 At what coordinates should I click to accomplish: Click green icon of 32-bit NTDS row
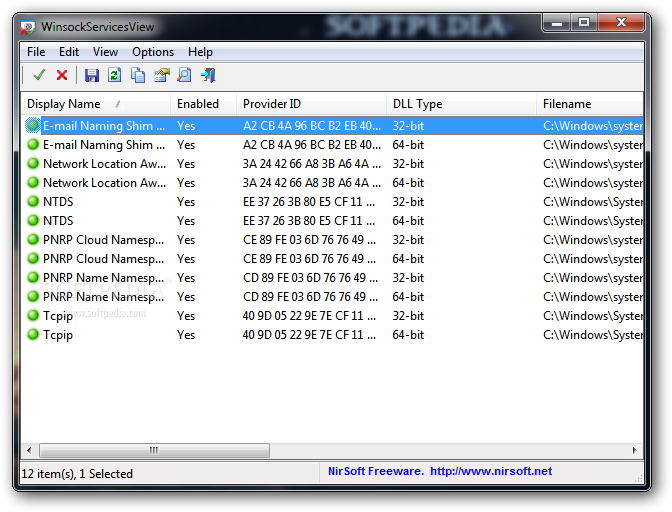pyautogui.click(x=33, y=201)
